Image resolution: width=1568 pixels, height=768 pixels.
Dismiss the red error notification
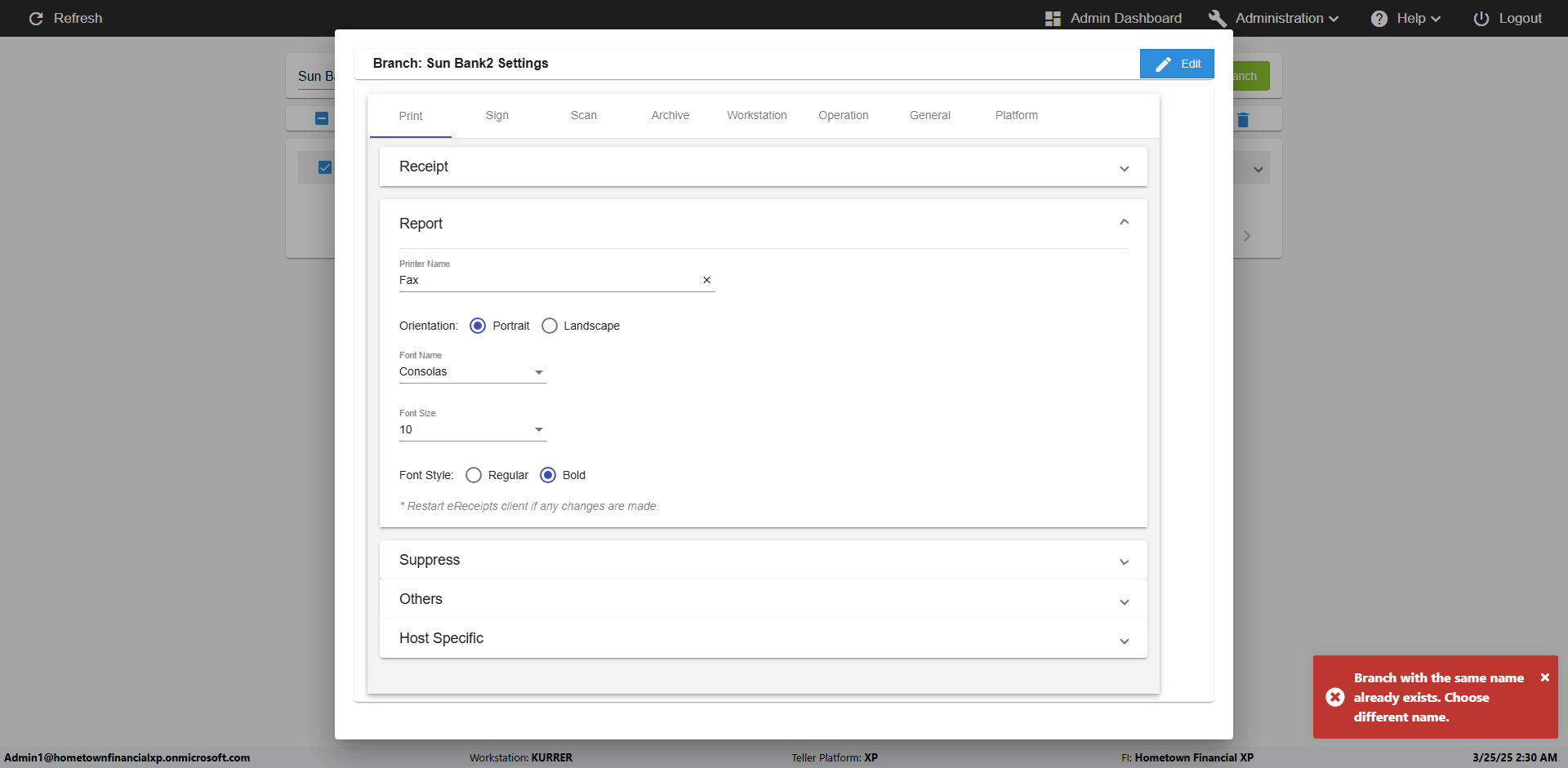pos(1544,677)
